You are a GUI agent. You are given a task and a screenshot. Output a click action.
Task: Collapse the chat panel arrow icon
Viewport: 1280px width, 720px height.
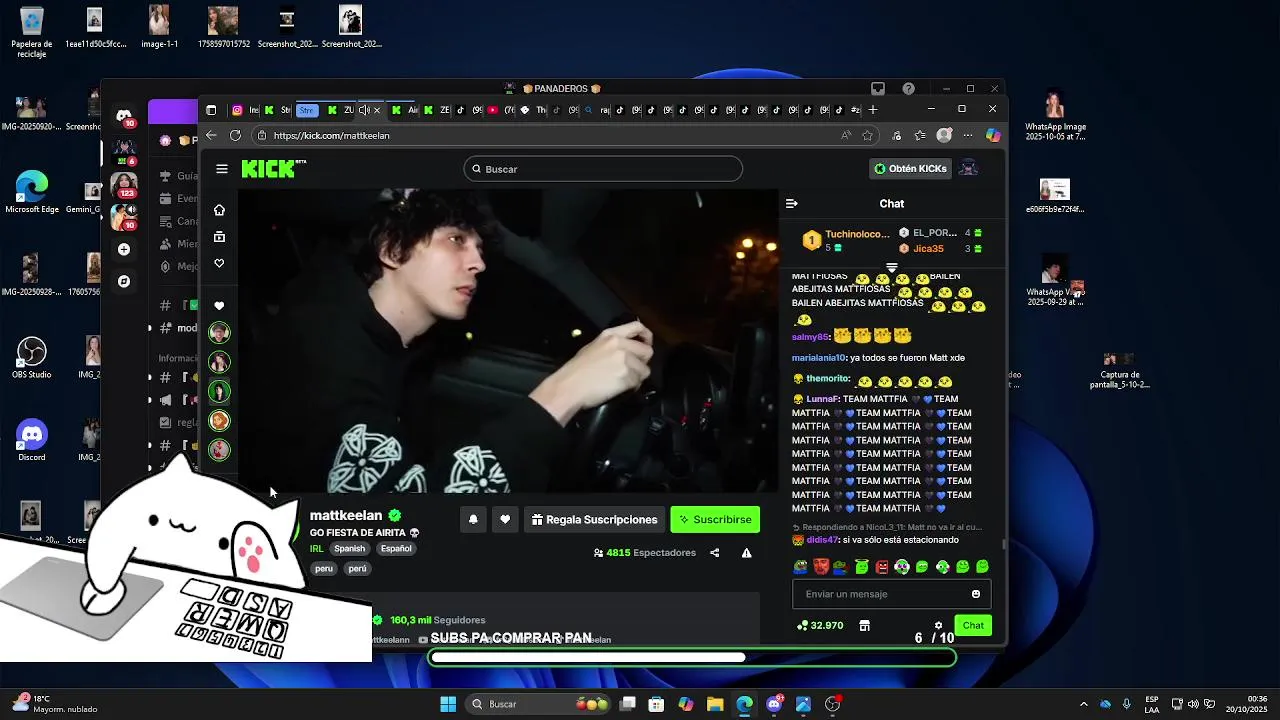tap(792, 203)
